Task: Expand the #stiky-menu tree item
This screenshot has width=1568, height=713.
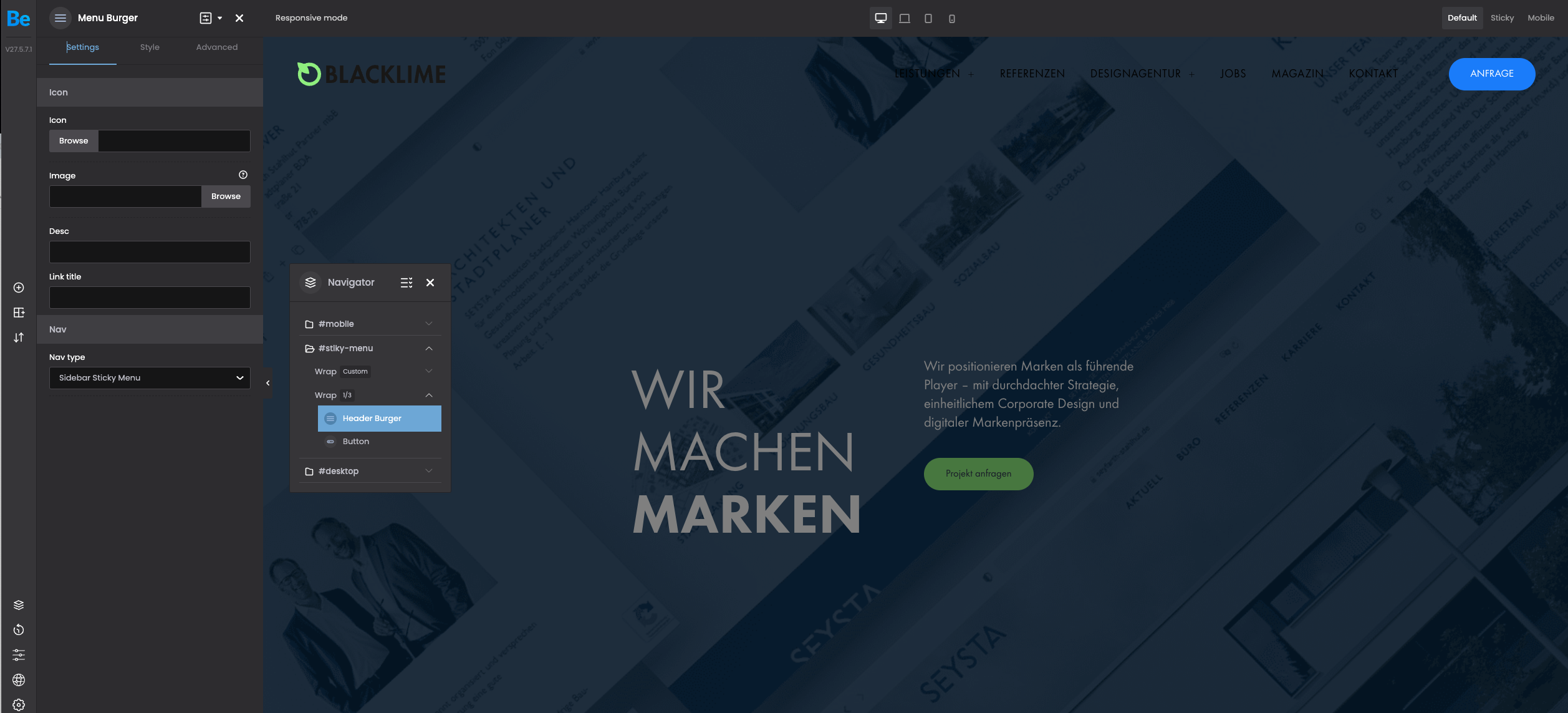Action: [x=428, y=348]
